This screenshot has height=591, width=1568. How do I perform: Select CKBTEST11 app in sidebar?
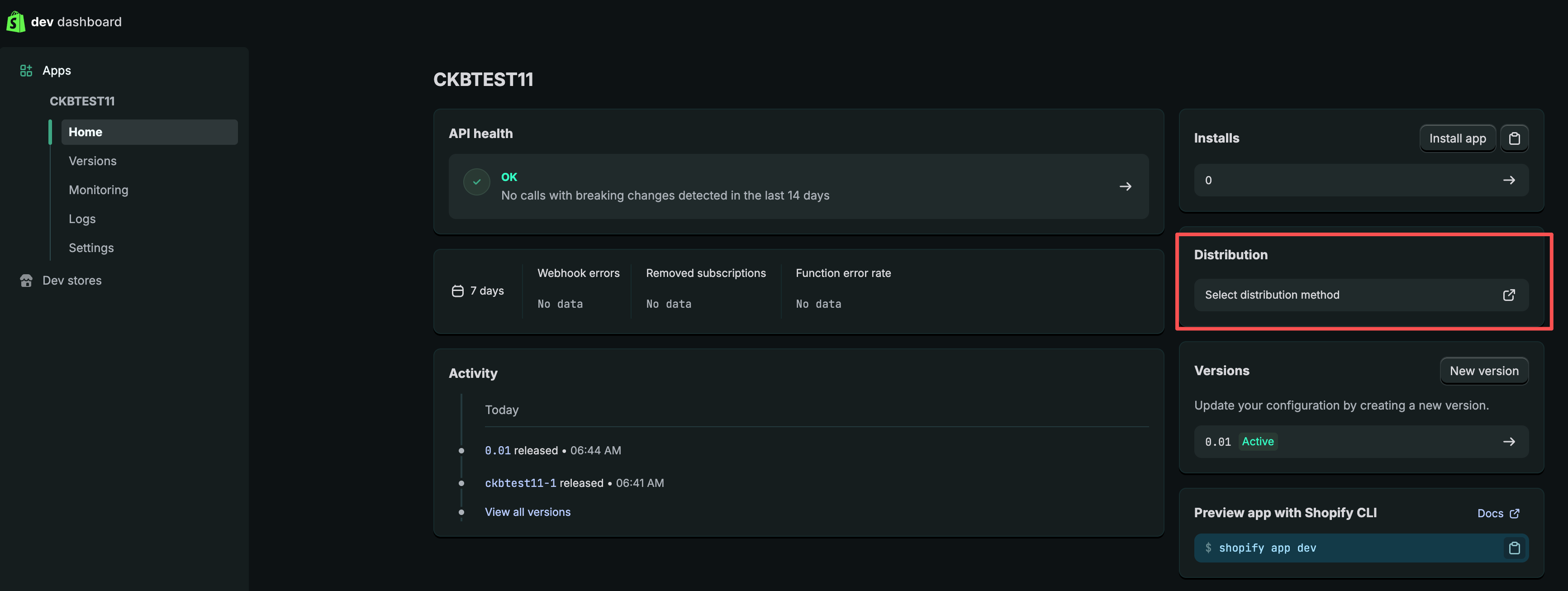tap(82, 101)
